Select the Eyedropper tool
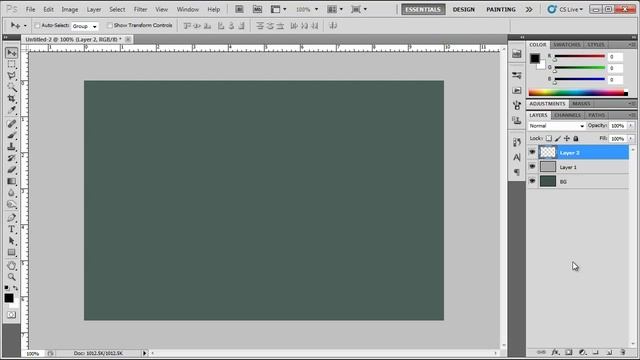 tap(11, 110)
